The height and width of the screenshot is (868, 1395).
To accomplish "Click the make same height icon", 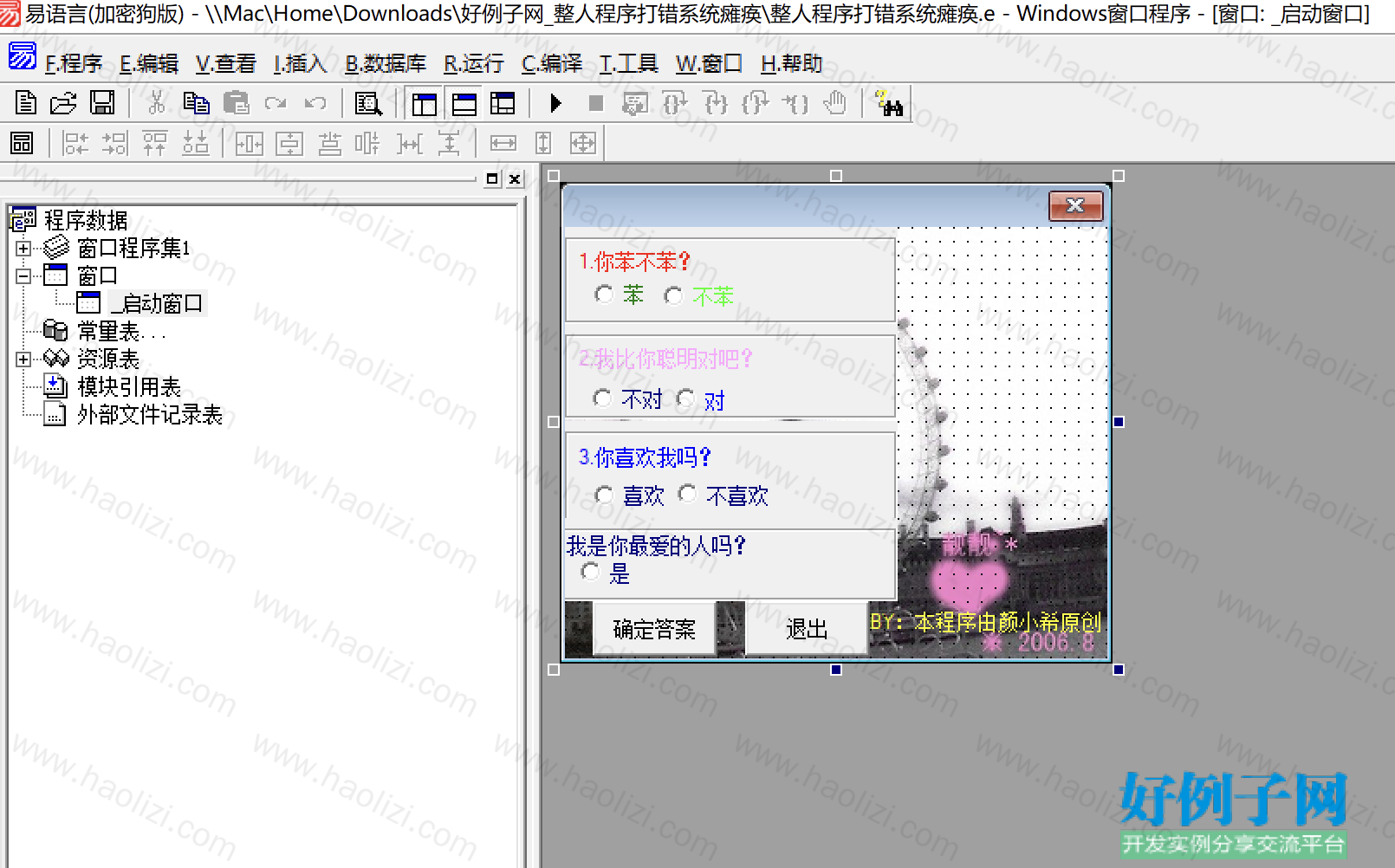I will pos(543,143).
